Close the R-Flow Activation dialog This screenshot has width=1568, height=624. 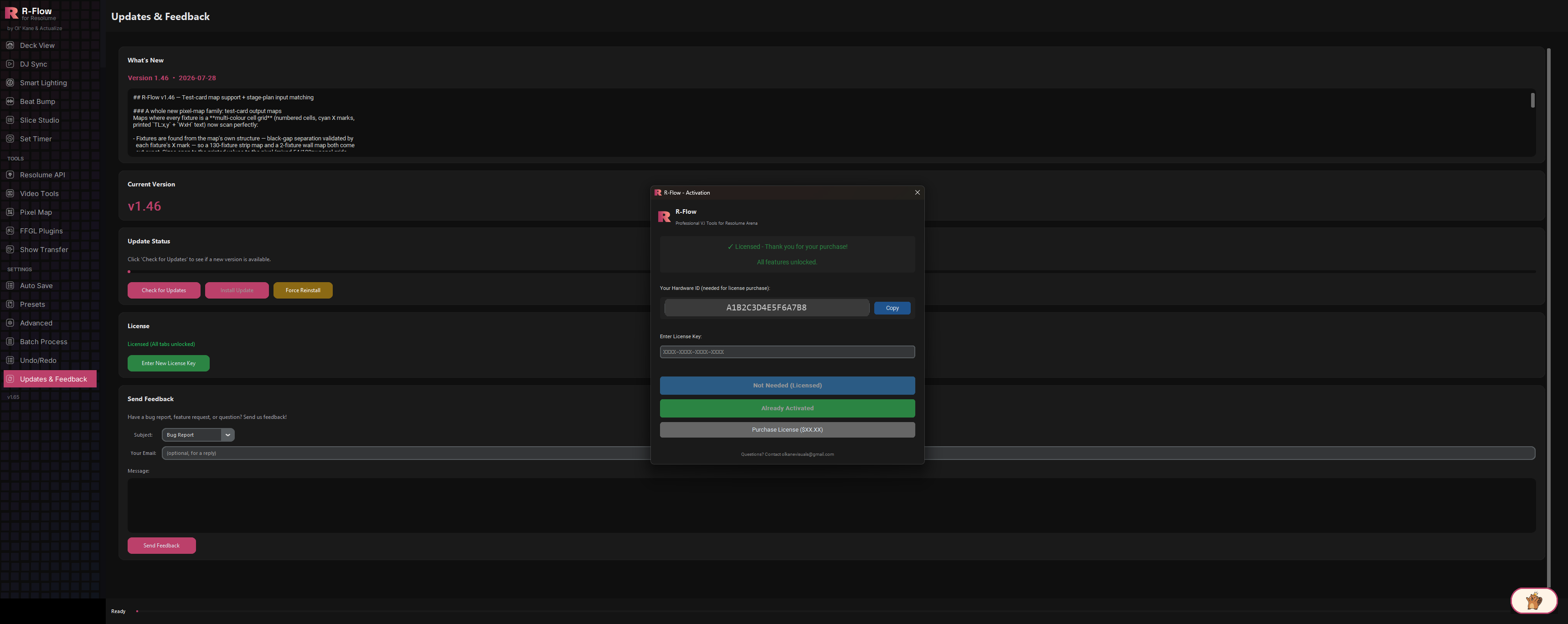click(x=917, y=192)
